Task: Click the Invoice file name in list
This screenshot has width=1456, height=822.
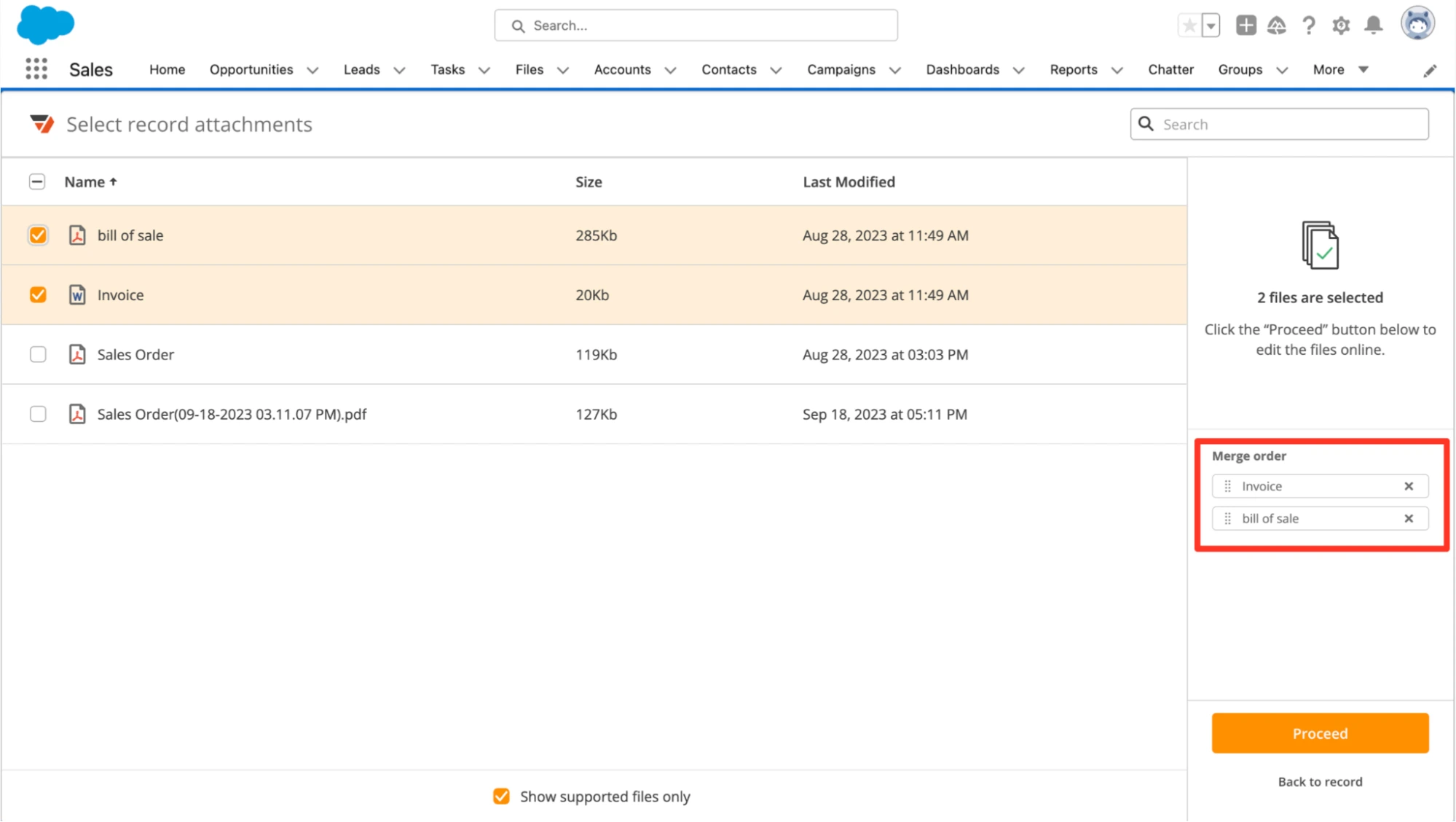Action: click(x=120, y=295)
